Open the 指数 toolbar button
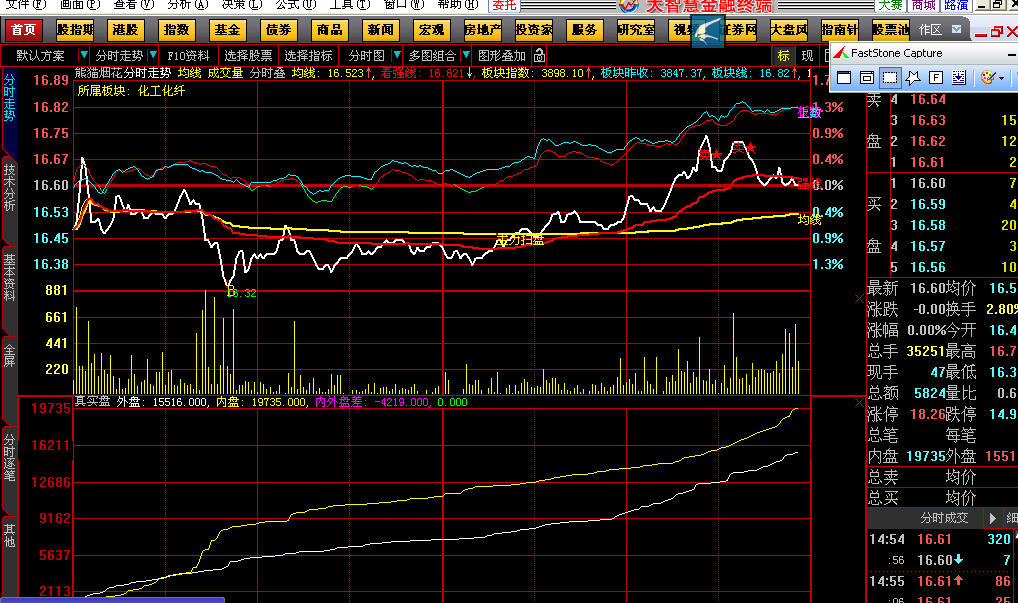This screenshot has height=603, width=1018. click(x=177, y=30)
